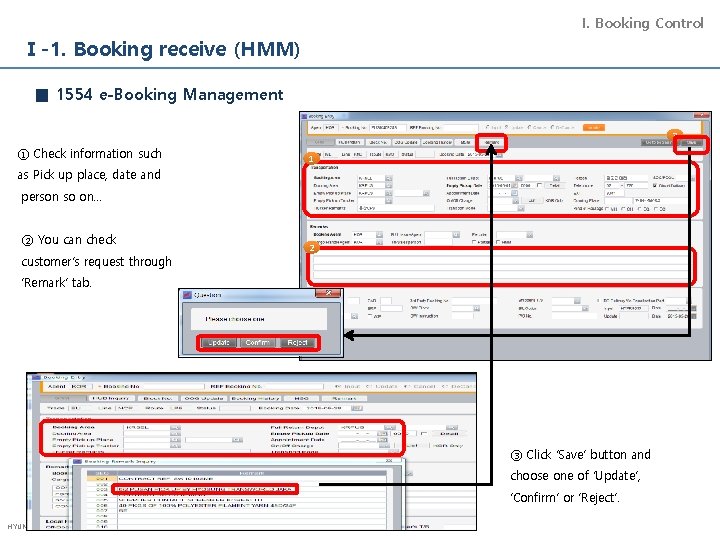
Task: Select Update radio button in upper window
Action: (x=506, y=127)
